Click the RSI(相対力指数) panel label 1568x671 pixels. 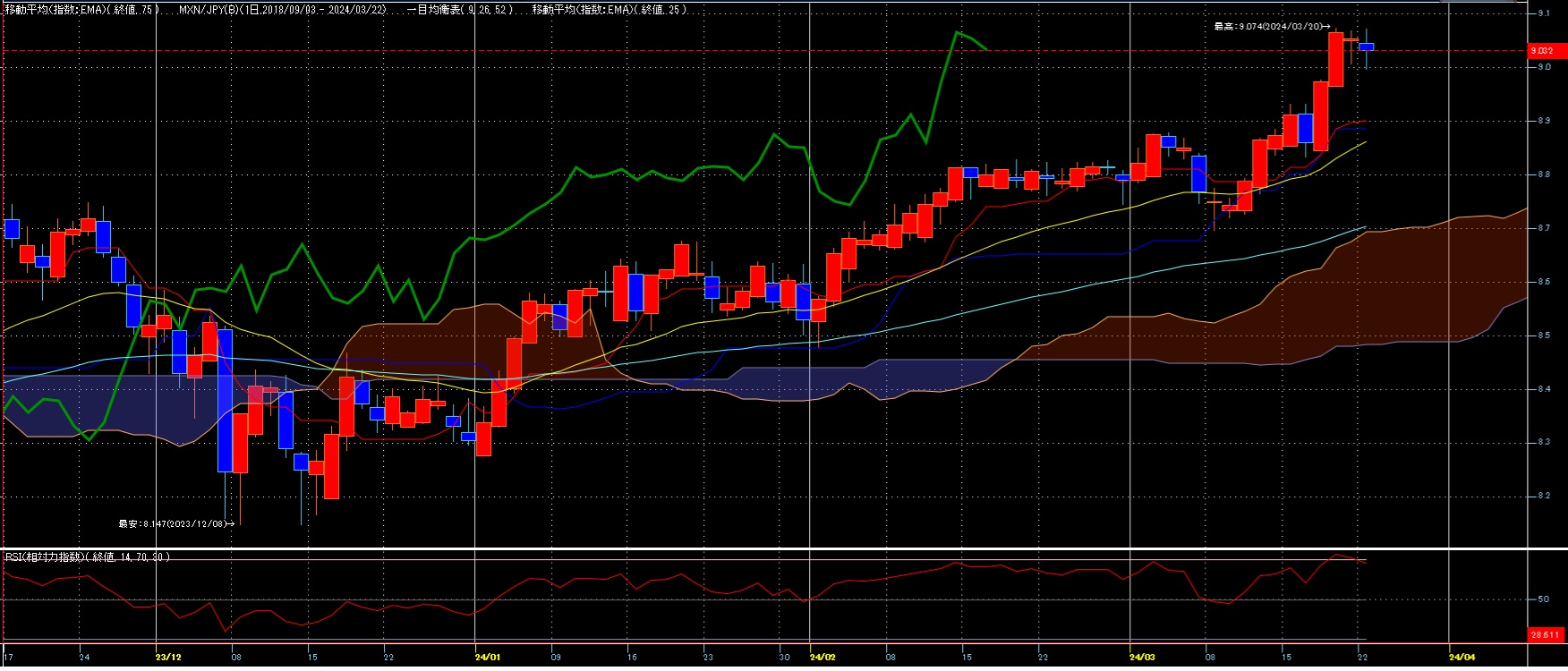tap(87, 556)
